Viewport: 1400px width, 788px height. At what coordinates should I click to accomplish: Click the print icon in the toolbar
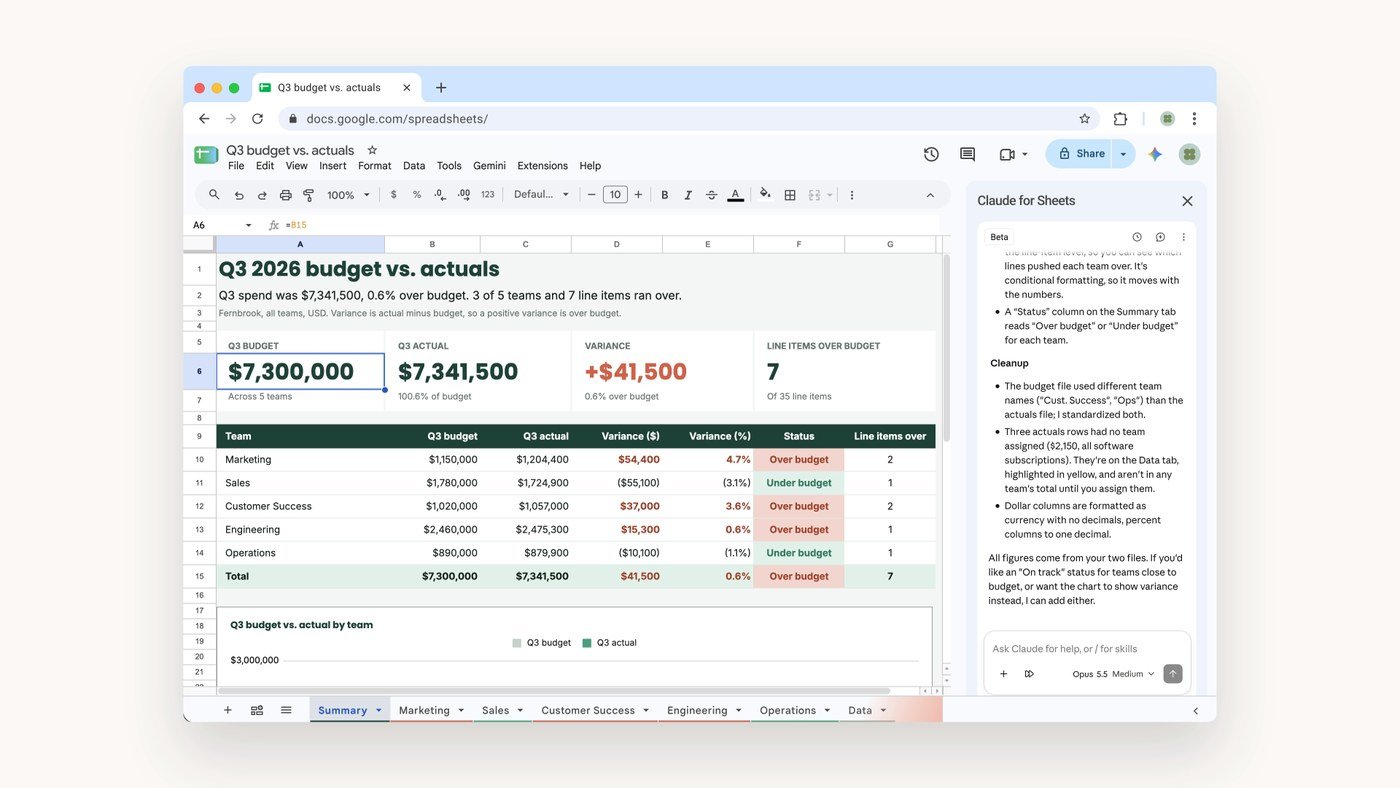coord(286,195)
